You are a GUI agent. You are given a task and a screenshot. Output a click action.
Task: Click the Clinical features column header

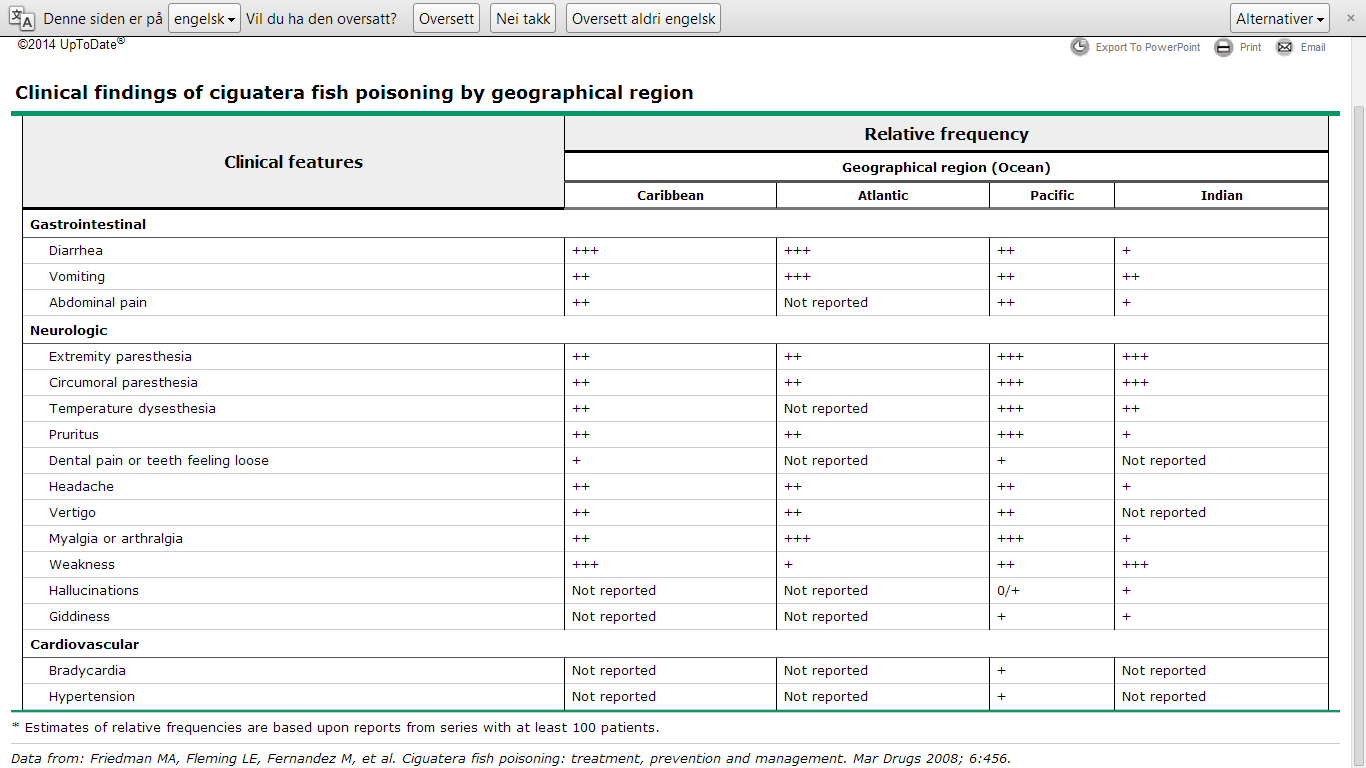coord(294,162)
